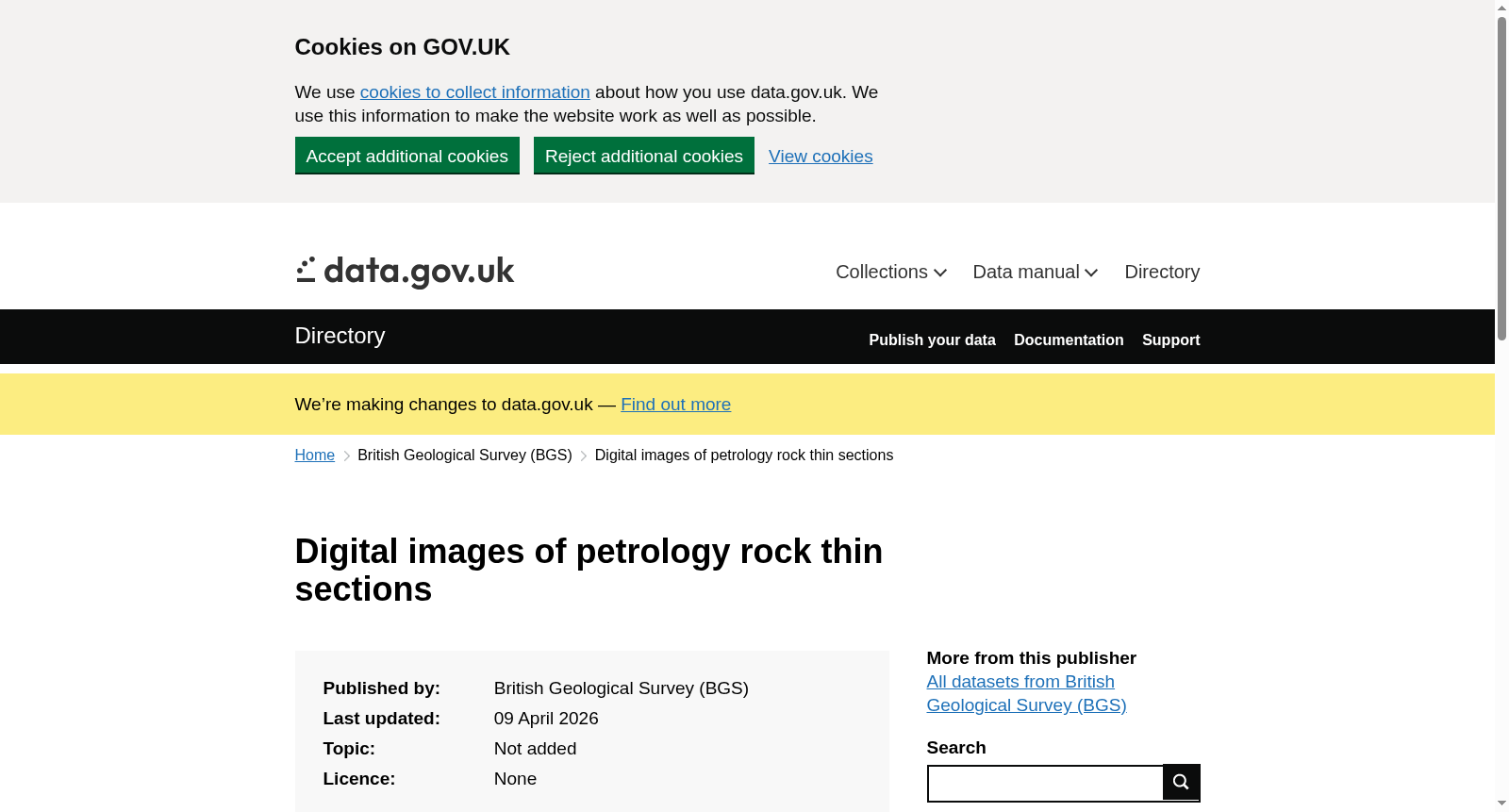Reject additional cookies

pos(643,156)
